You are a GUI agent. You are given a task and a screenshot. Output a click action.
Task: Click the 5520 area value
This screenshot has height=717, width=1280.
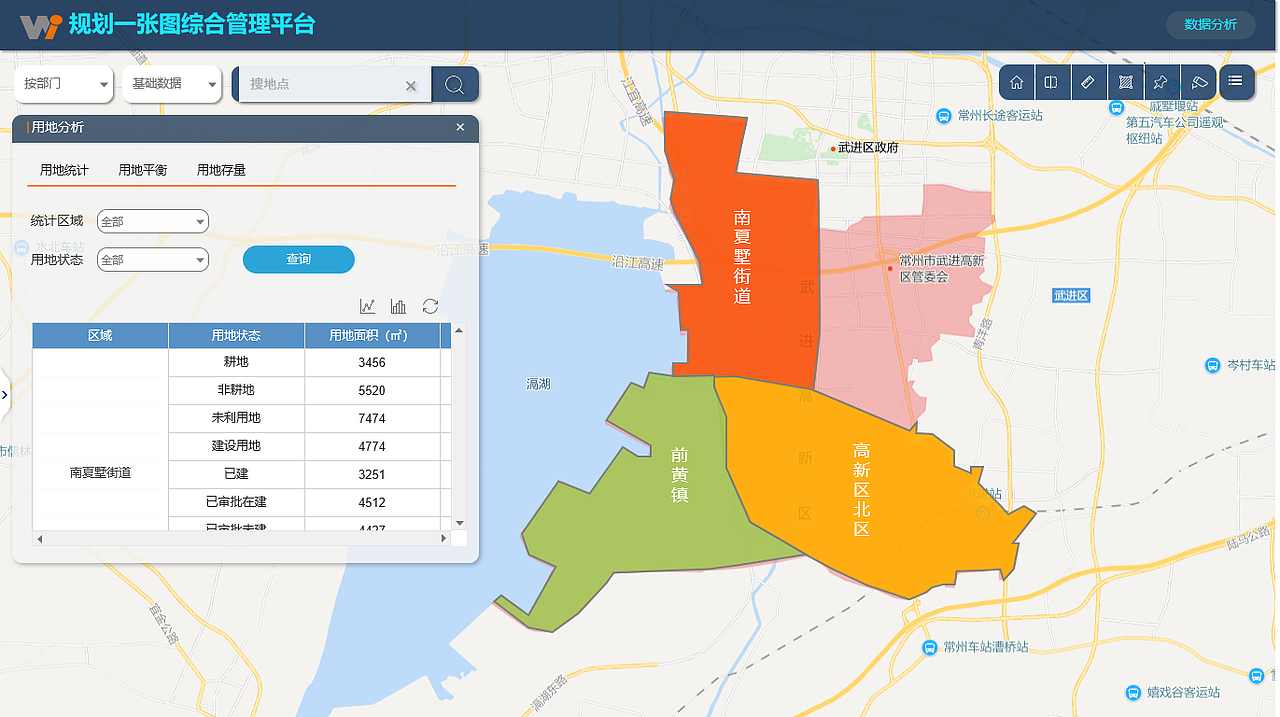pos(372,390)
